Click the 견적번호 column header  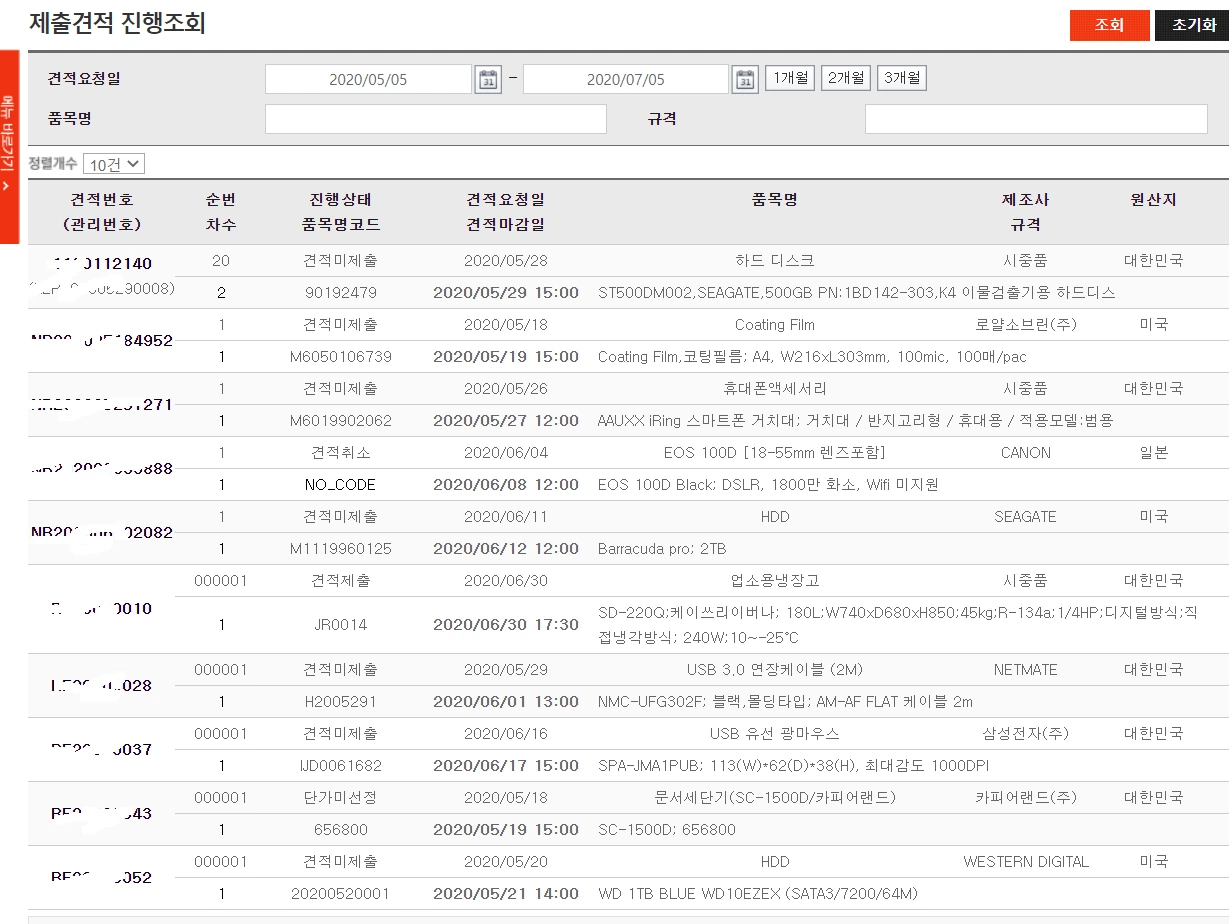[x=101, y=200]
